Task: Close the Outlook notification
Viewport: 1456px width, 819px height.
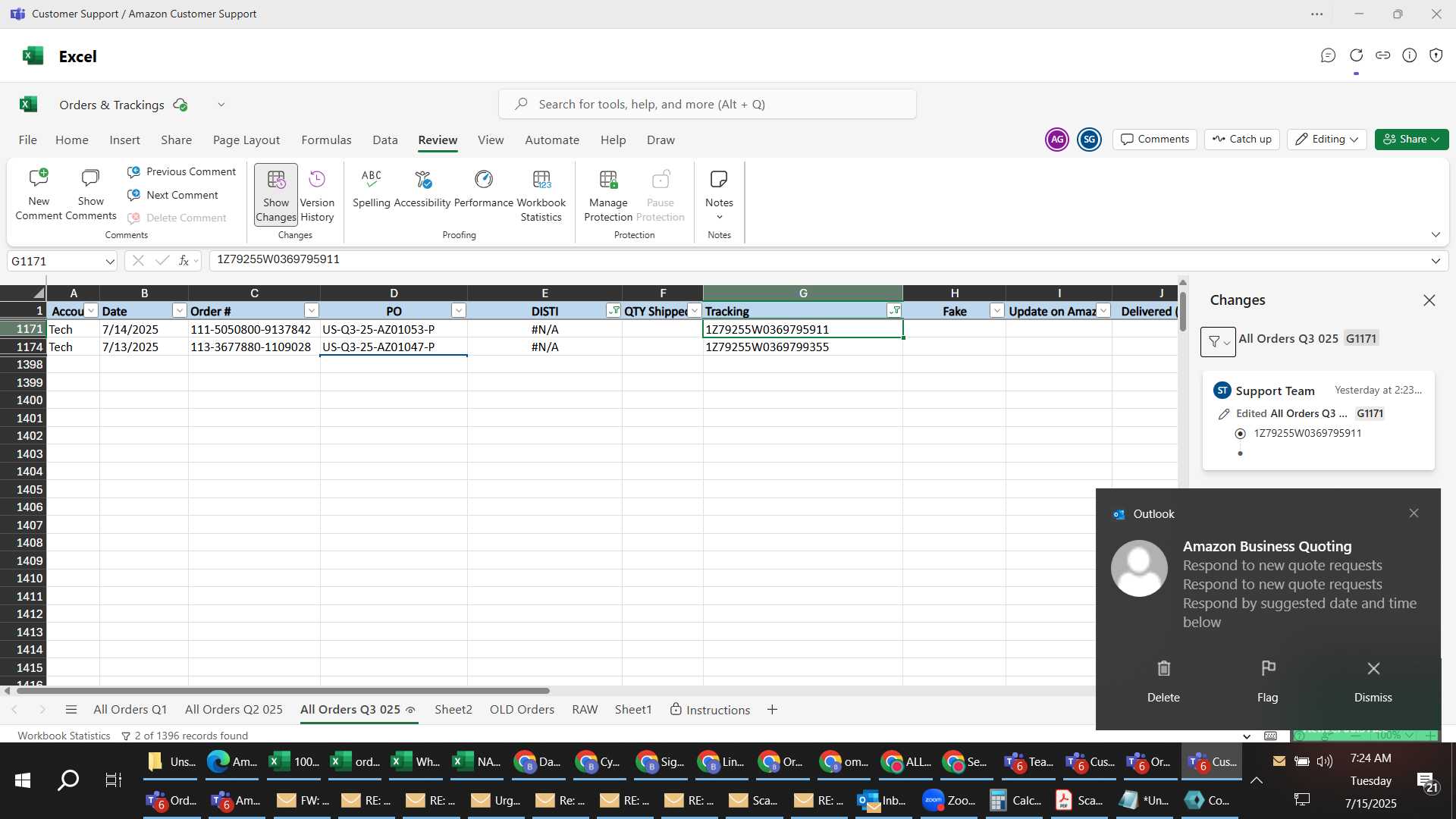Action: click(x=1414, y=514)
